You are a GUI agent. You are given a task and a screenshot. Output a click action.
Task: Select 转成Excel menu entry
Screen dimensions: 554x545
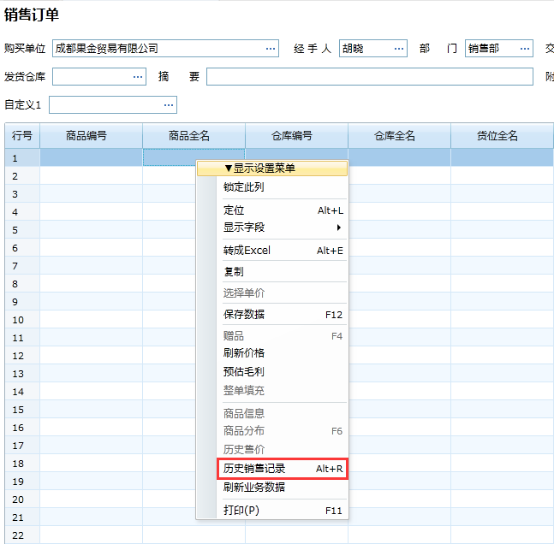point(283,250)
